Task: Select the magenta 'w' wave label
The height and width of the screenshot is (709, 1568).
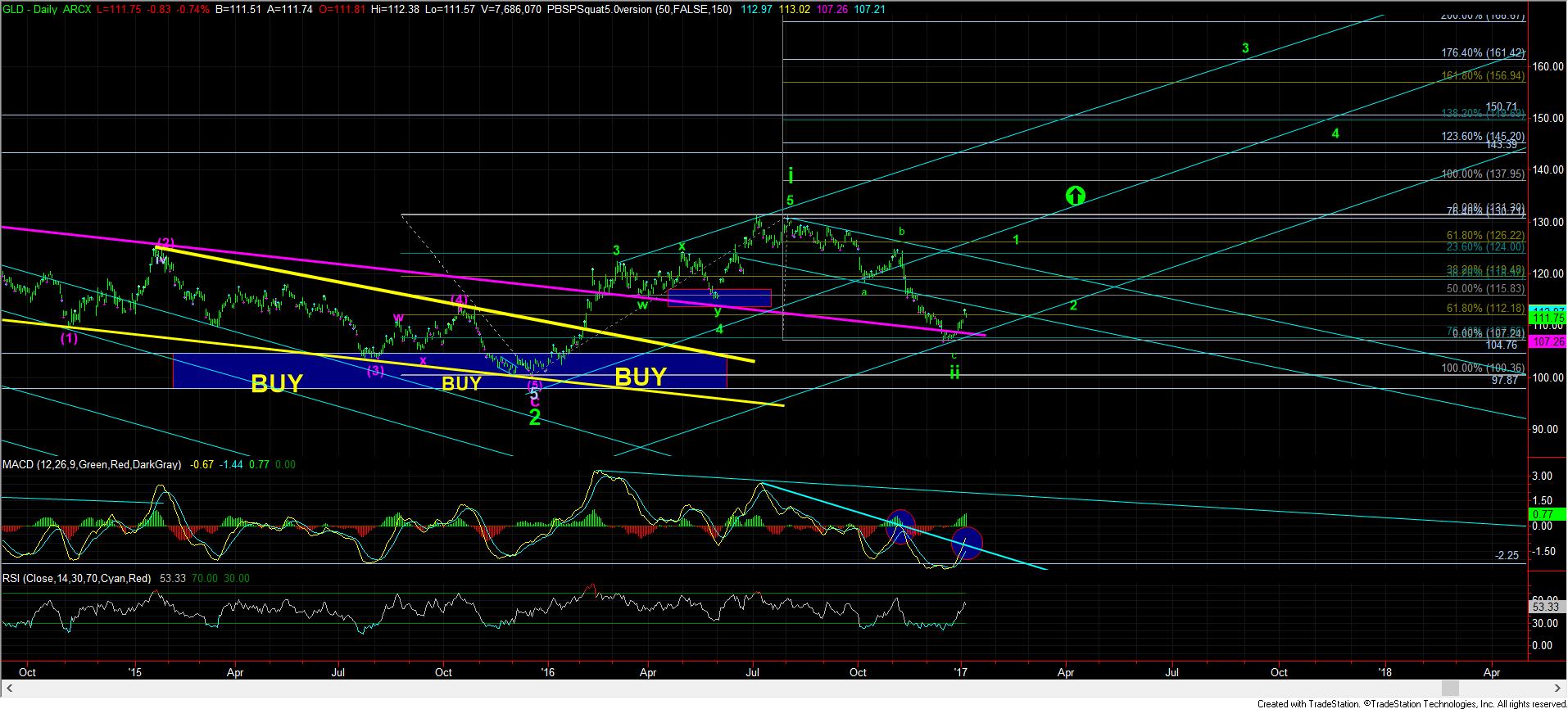Action: tap(398, 318)
